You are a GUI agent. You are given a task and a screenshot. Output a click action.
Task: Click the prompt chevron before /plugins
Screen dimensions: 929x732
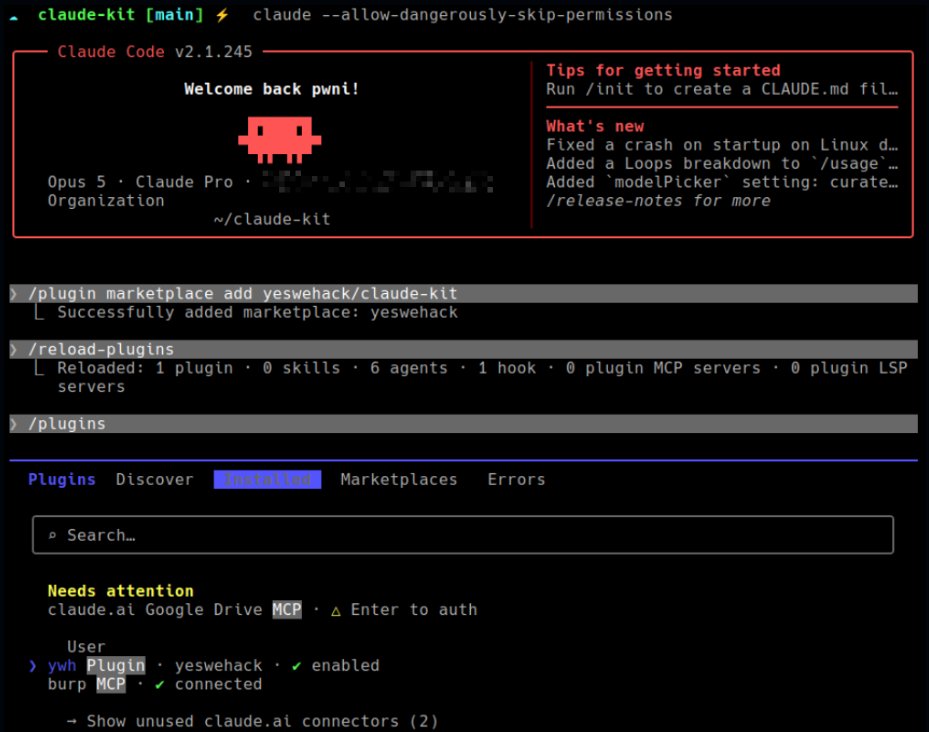tap(14, 424)
